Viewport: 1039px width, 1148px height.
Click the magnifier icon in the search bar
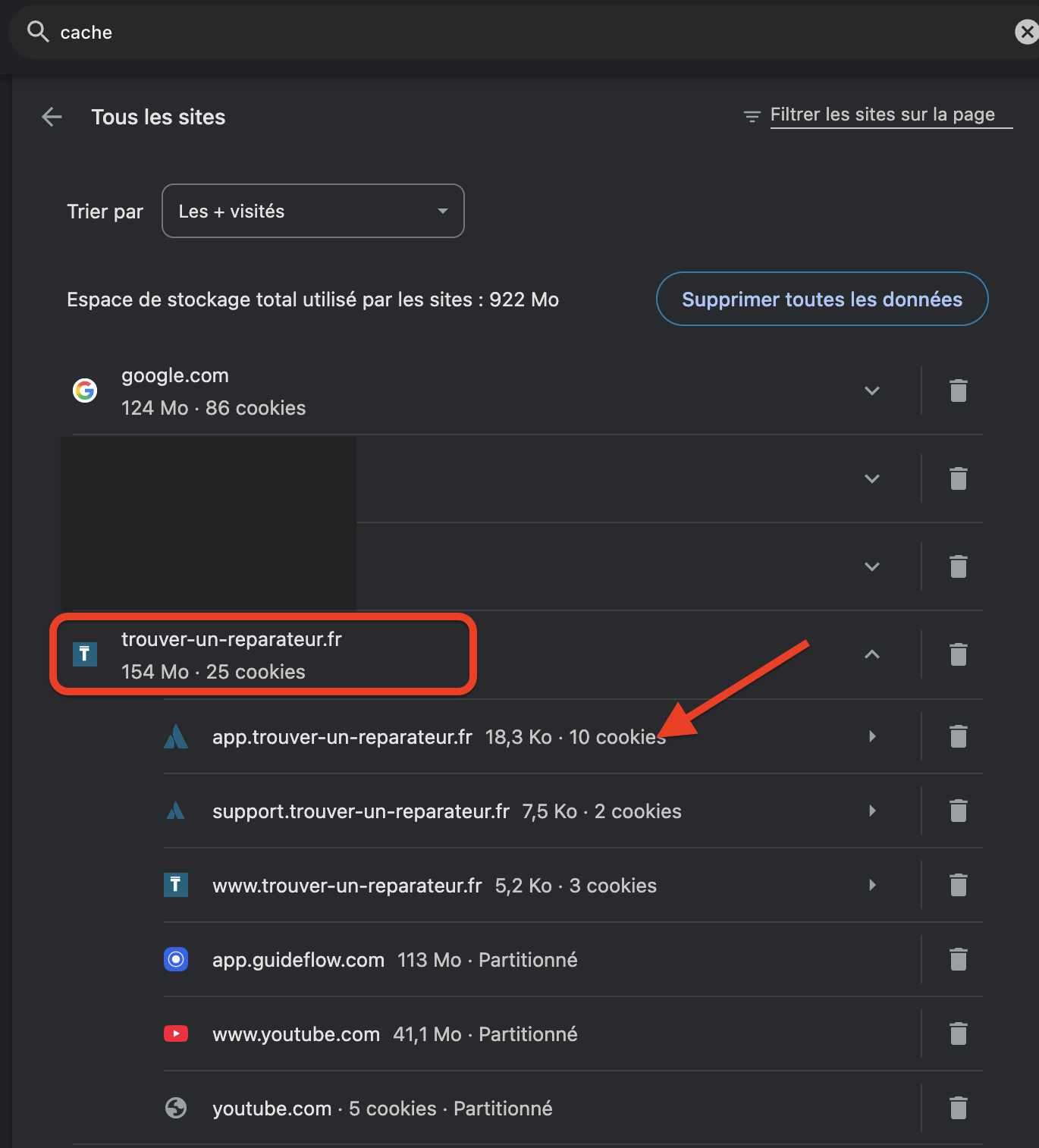click(x=38, y=32)
